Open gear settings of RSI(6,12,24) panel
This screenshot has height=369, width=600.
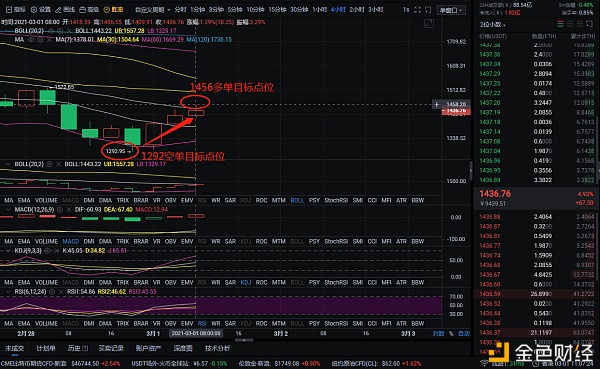point(52,291)
